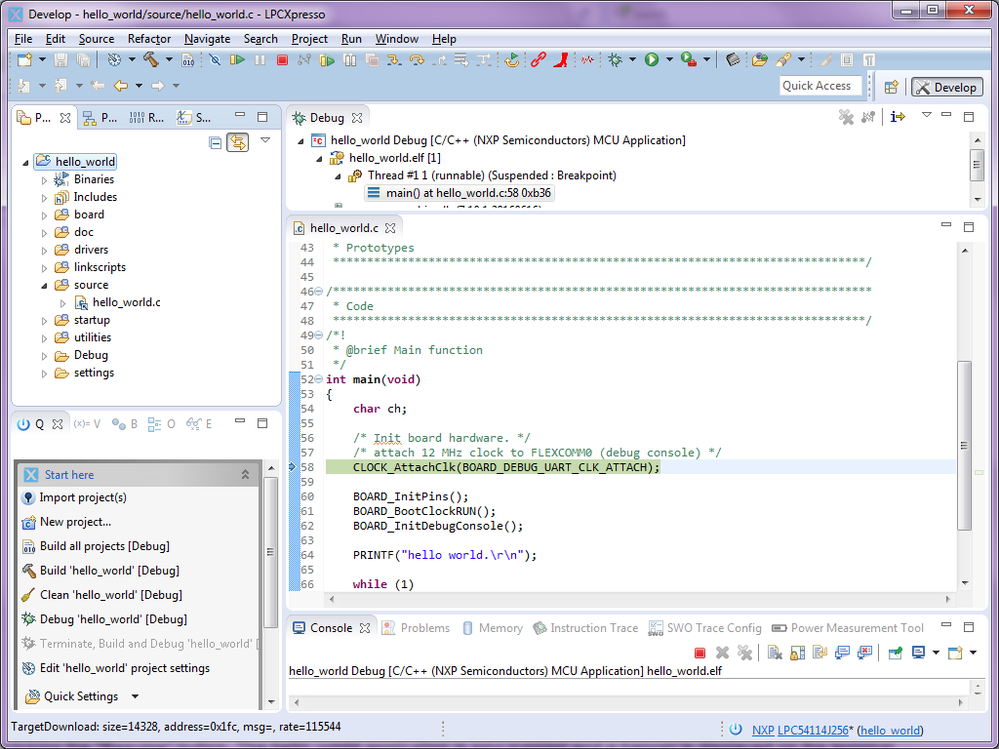The width and height of the screenshot is (999, 749).
Task: Click Pin Console icon
Action: 895,652
